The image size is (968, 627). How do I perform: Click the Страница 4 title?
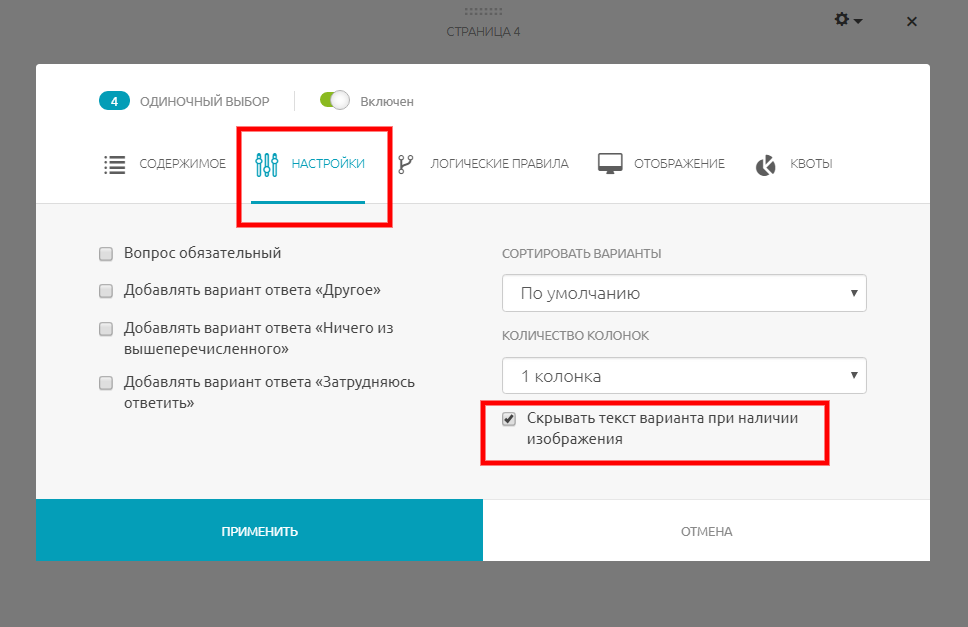click(x=483, y=31)
